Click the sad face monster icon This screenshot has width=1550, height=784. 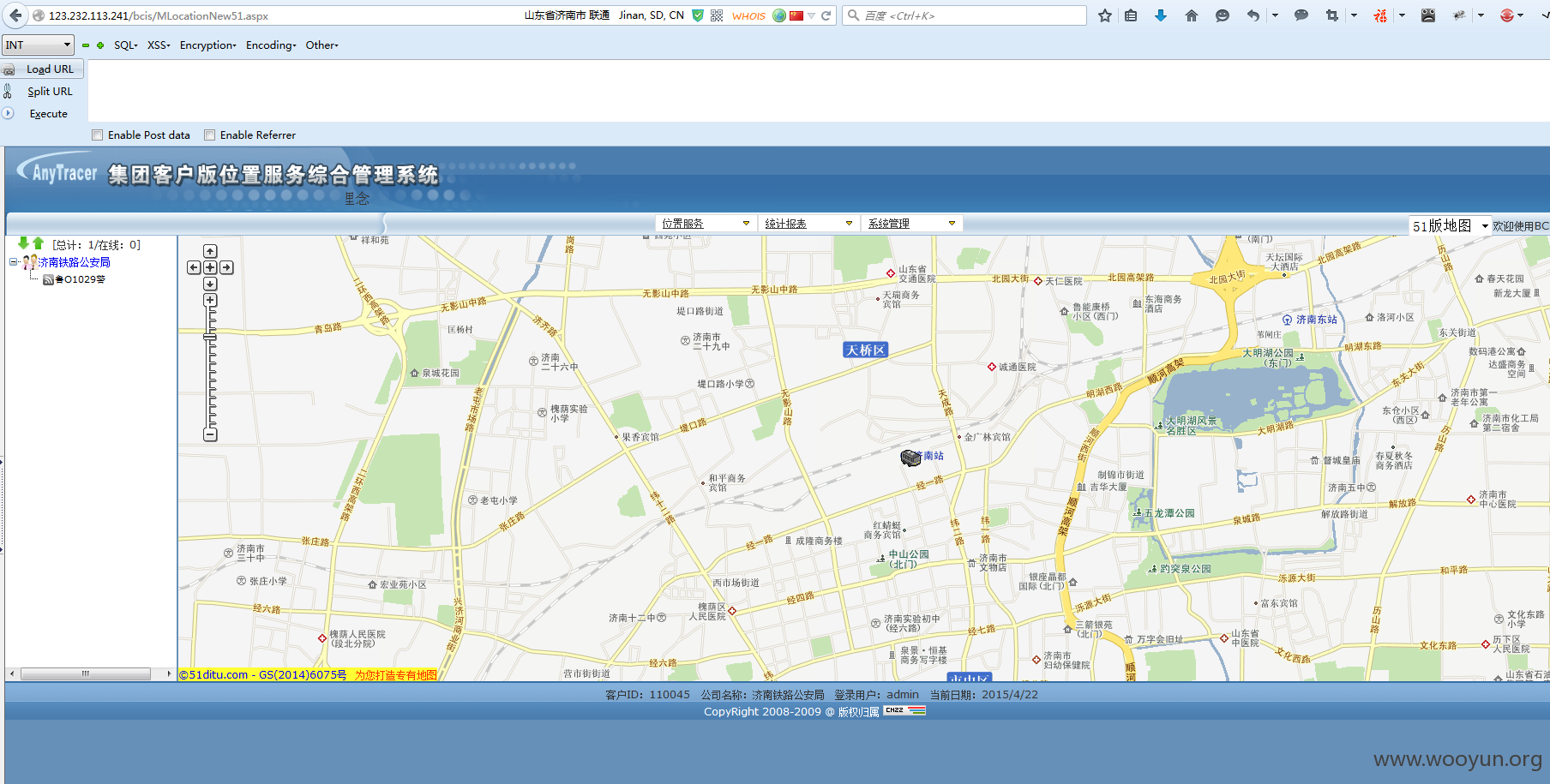pos(1428,15)
